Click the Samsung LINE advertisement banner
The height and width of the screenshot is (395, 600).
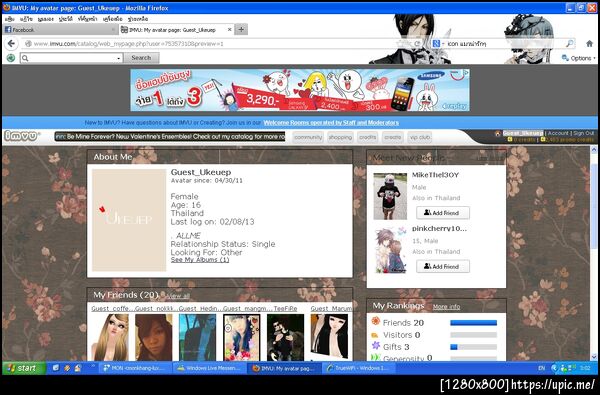[300, 90]
